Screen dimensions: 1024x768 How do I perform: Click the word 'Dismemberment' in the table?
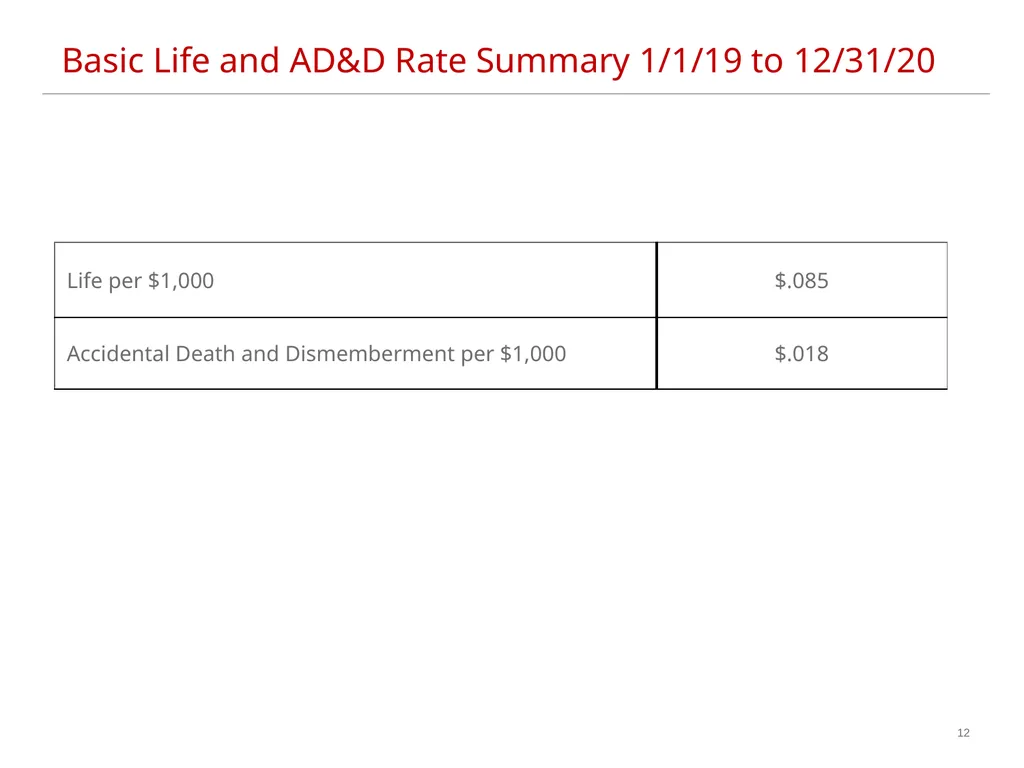coord(370,353)
